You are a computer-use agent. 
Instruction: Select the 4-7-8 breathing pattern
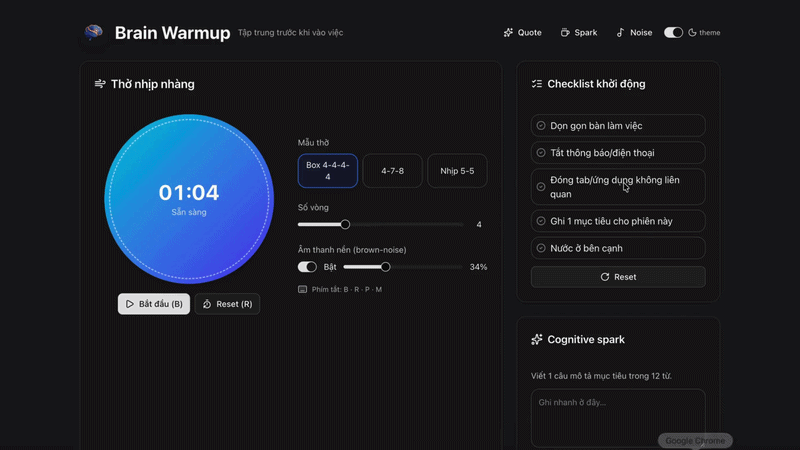point(392,171)
